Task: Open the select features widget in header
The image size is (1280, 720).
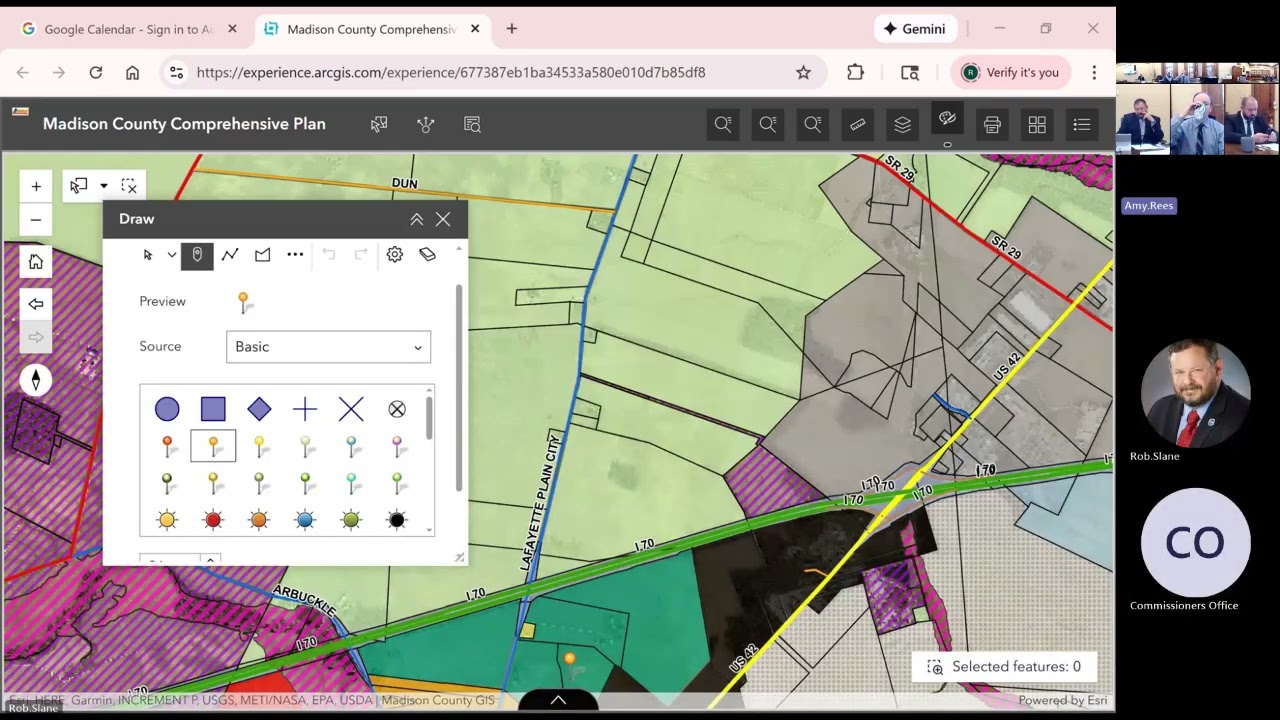Action: click(379, 125)
